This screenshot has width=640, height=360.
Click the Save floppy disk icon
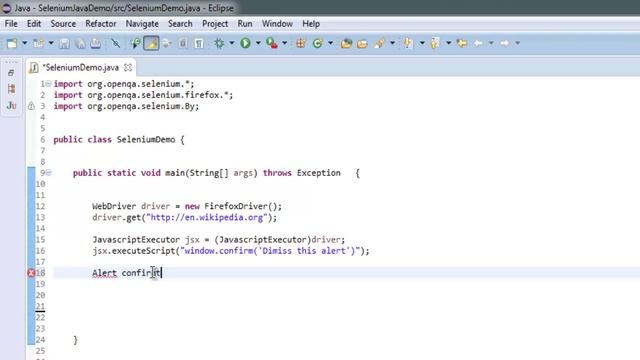coord(64,43)
